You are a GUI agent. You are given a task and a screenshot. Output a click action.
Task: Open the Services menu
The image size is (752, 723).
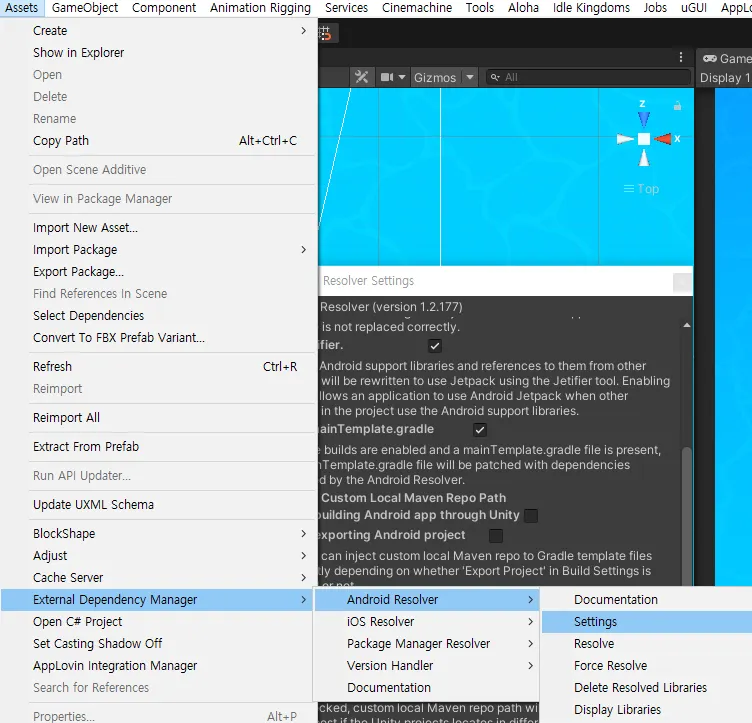[x=346, y=8]
